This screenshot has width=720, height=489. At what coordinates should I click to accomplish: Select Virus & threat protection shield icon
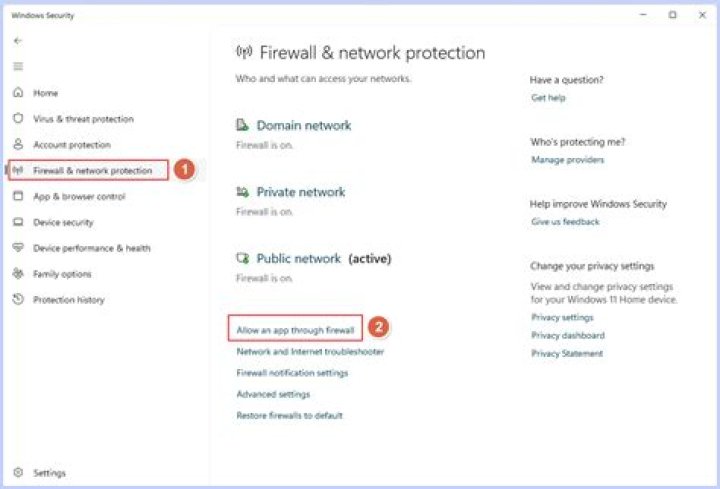point(18,119)
